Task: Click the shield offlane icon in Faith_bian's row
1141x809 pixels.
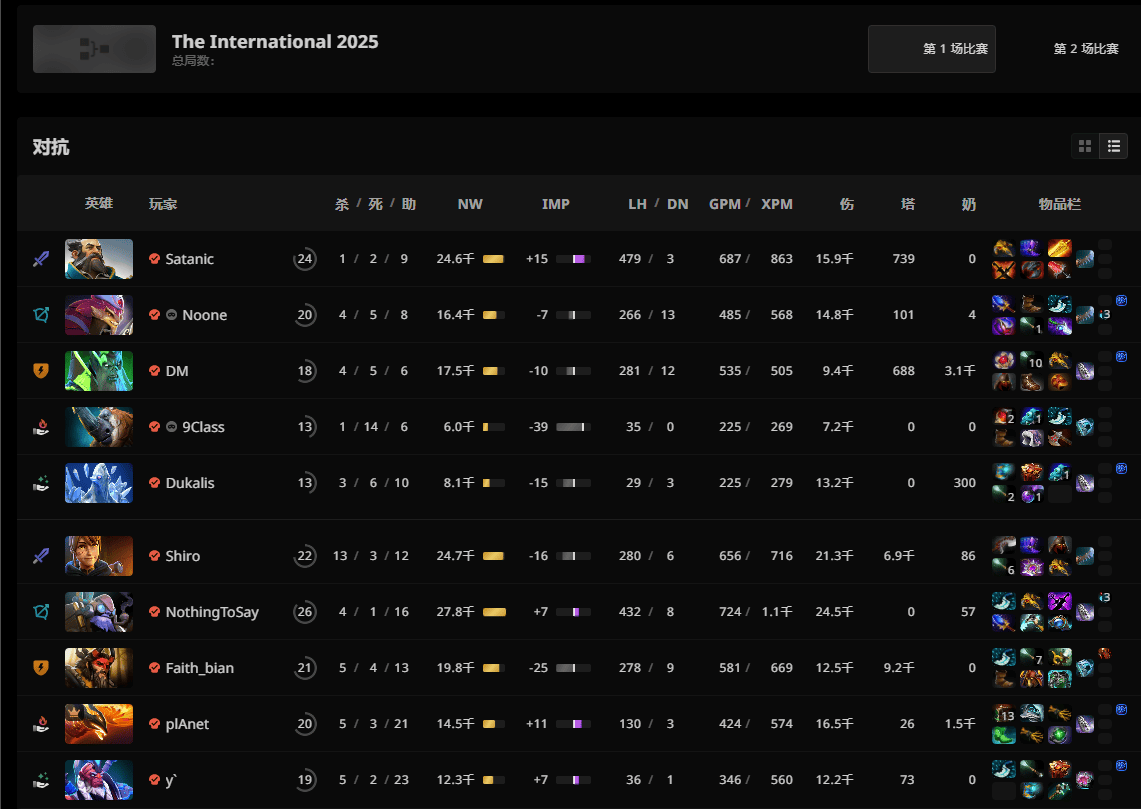Action: pos(40,668)
